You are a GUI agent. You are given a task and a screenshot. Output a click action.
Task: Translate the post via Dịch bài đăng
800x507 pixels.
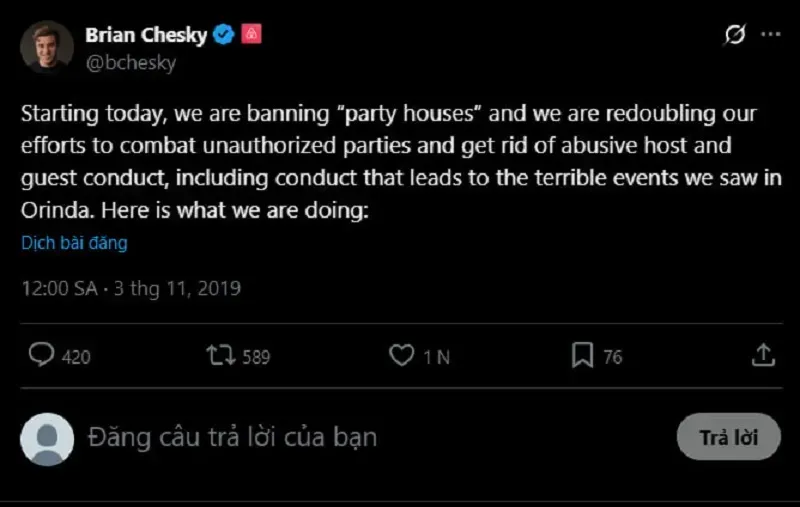pos(74,243)
